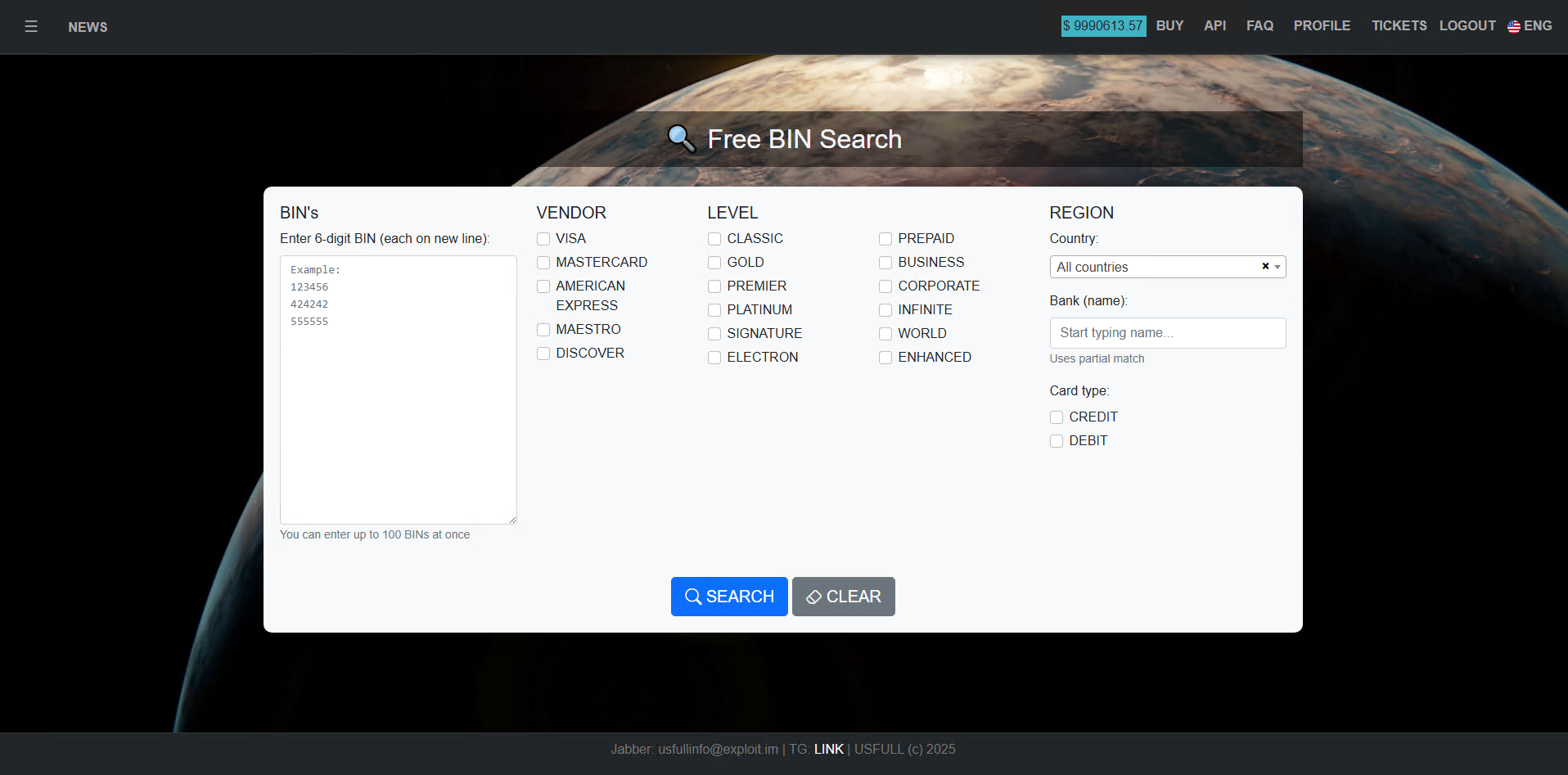
Task: Tick the GOLD level checkbox
Action: point(714,263)
